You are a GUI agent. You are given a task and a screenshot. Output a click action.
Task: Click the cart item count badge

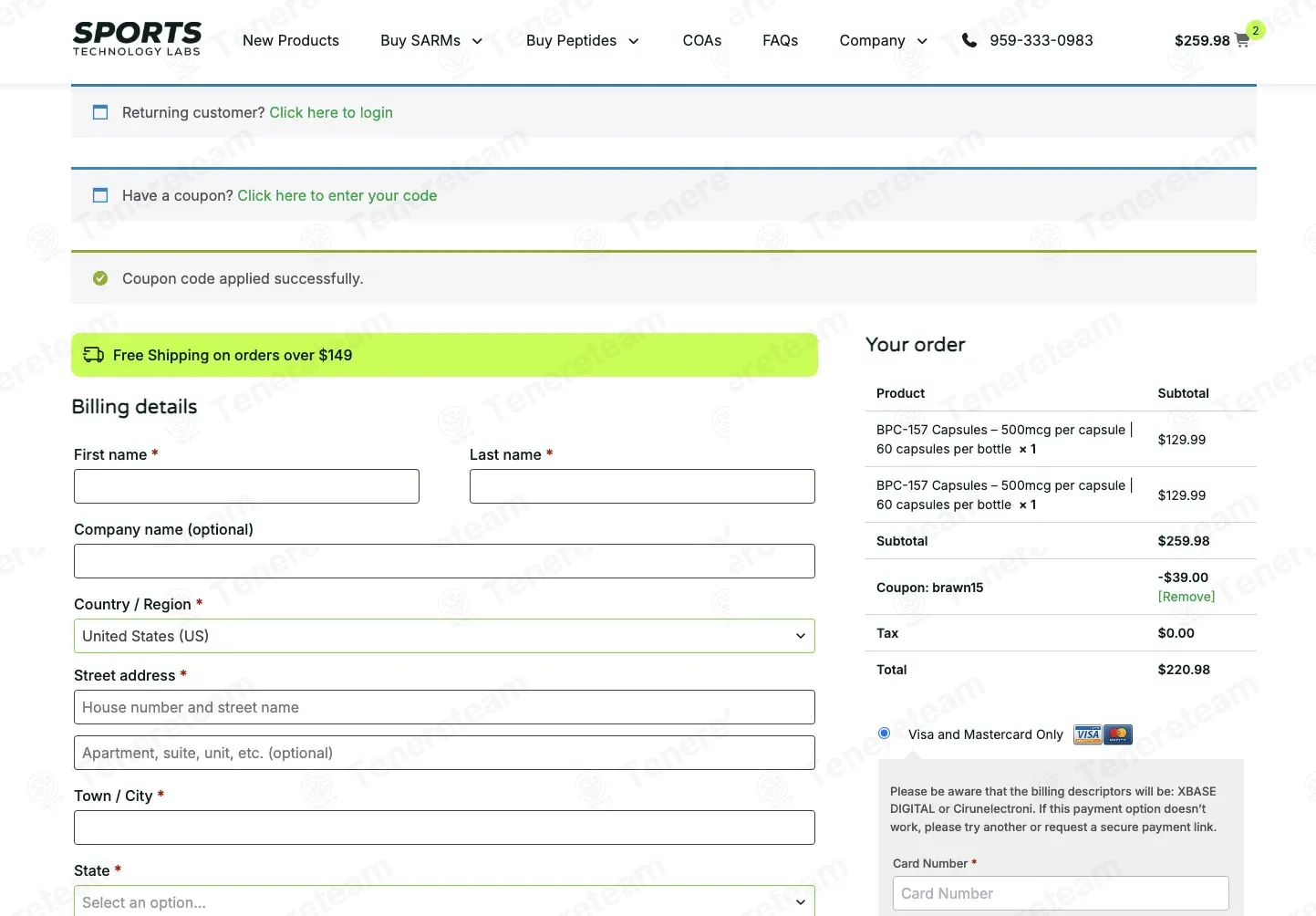[1256, 30]
